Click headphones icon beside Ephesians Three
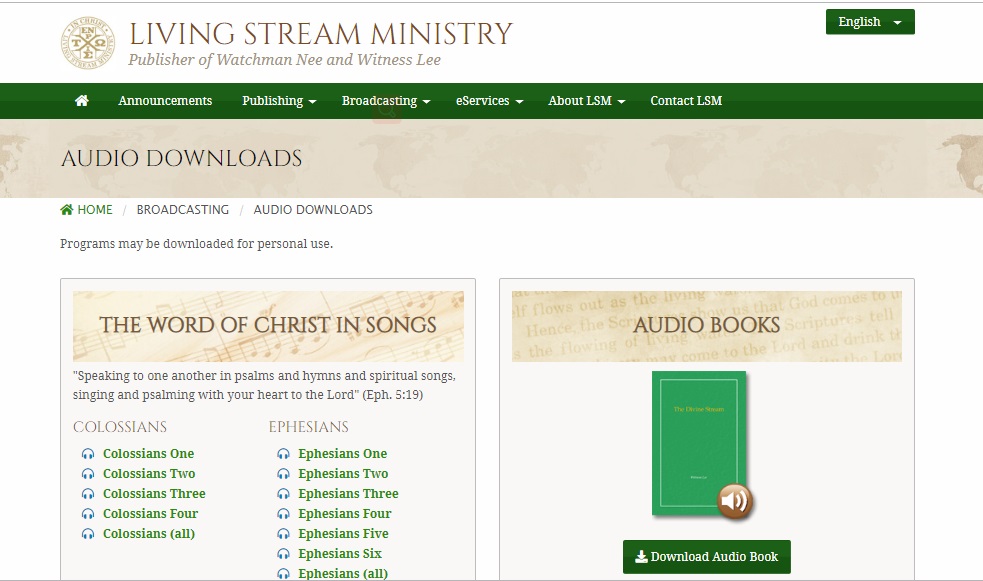This screenshot has width=983, height=581. 283,494
